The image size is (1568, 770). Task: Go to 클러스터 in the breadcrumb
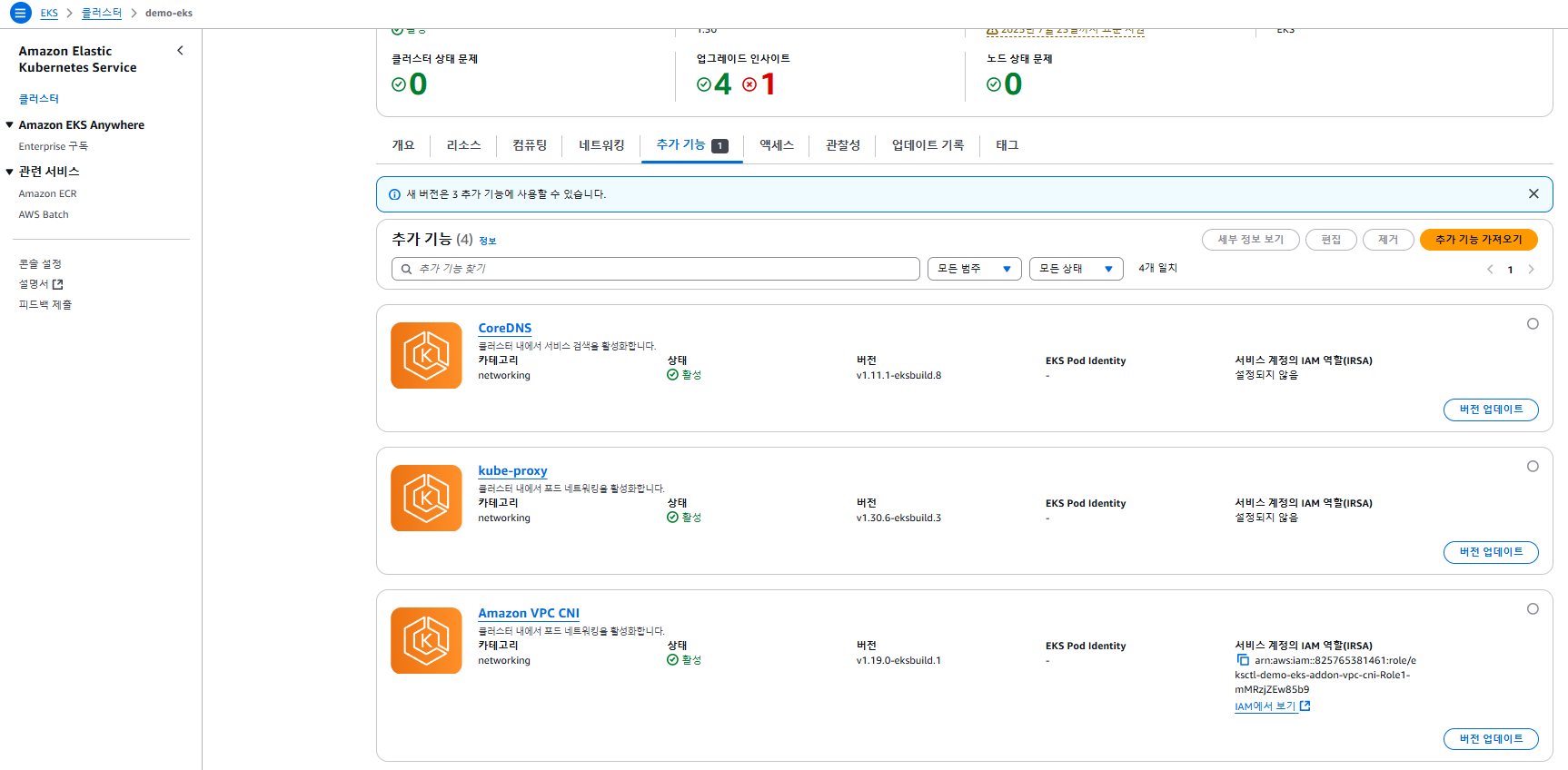(102, 13)
